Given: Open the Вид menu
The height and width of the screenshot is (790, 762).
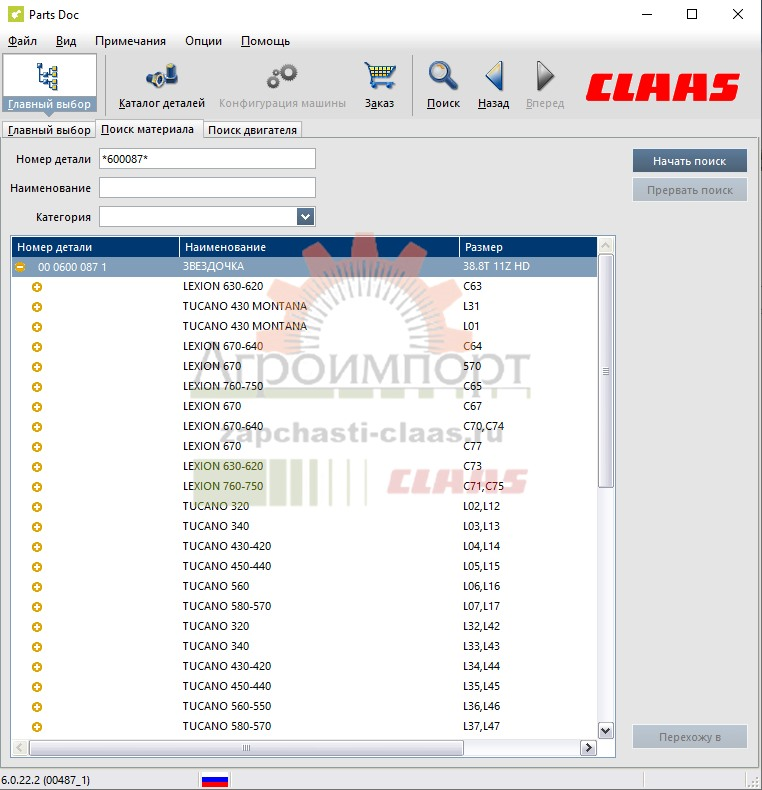Looking at the screenshot, I should [x=66, y=41].
